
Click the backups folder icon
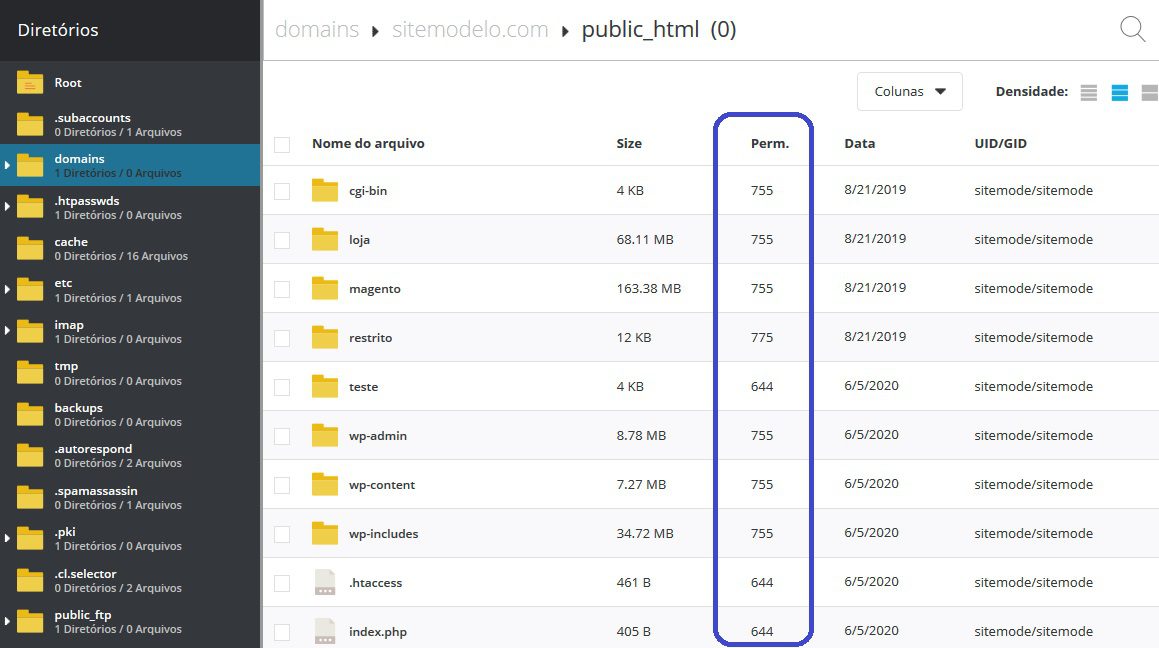[x=30, y=415]
